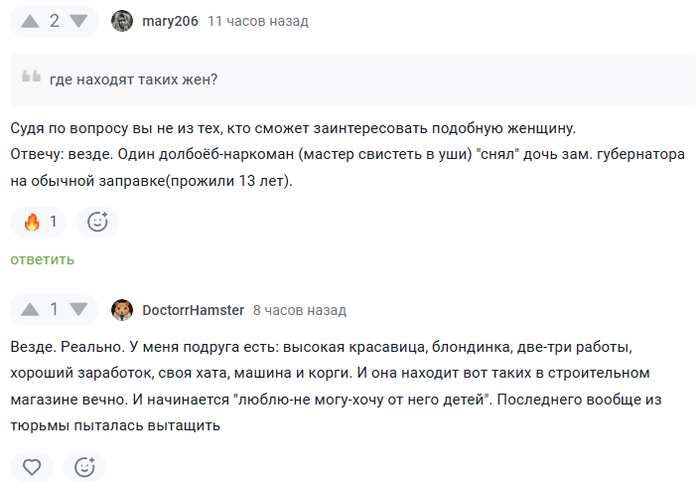Click the "8 часов назад" timestamp

point(299,310)
